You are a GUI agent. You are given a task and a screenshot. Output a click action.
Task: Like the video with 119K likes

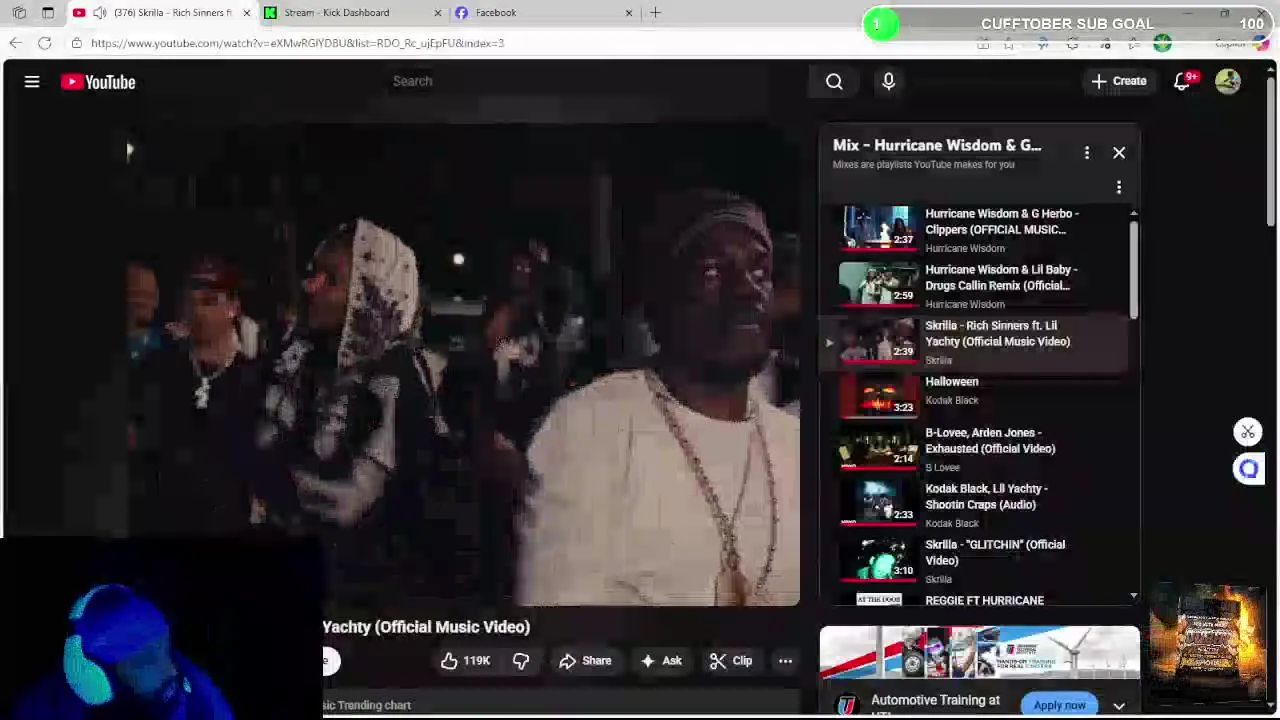(465, 661)
